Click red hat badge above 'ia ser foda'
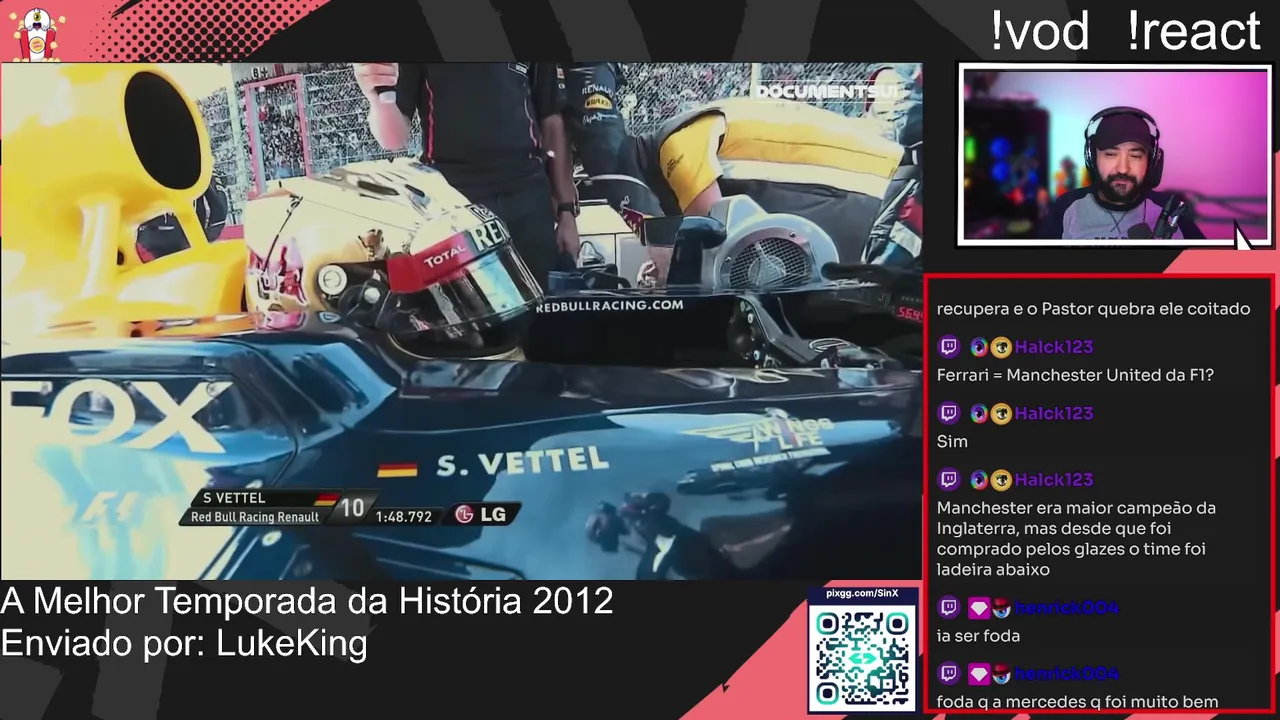 [1001, 607]
